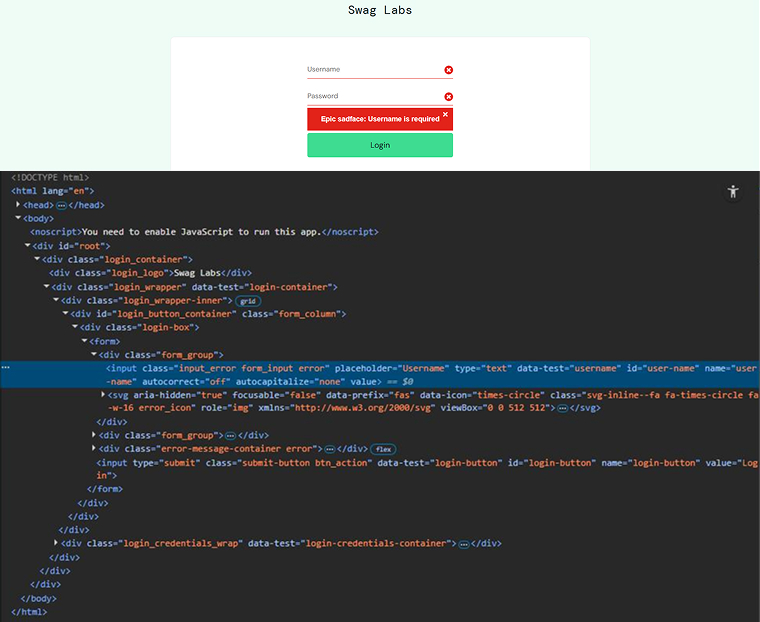The height and width of the screenshot is (622, 760).
Task: Click the ellipsis badge in error-message-container
Action: click(330, 449)
